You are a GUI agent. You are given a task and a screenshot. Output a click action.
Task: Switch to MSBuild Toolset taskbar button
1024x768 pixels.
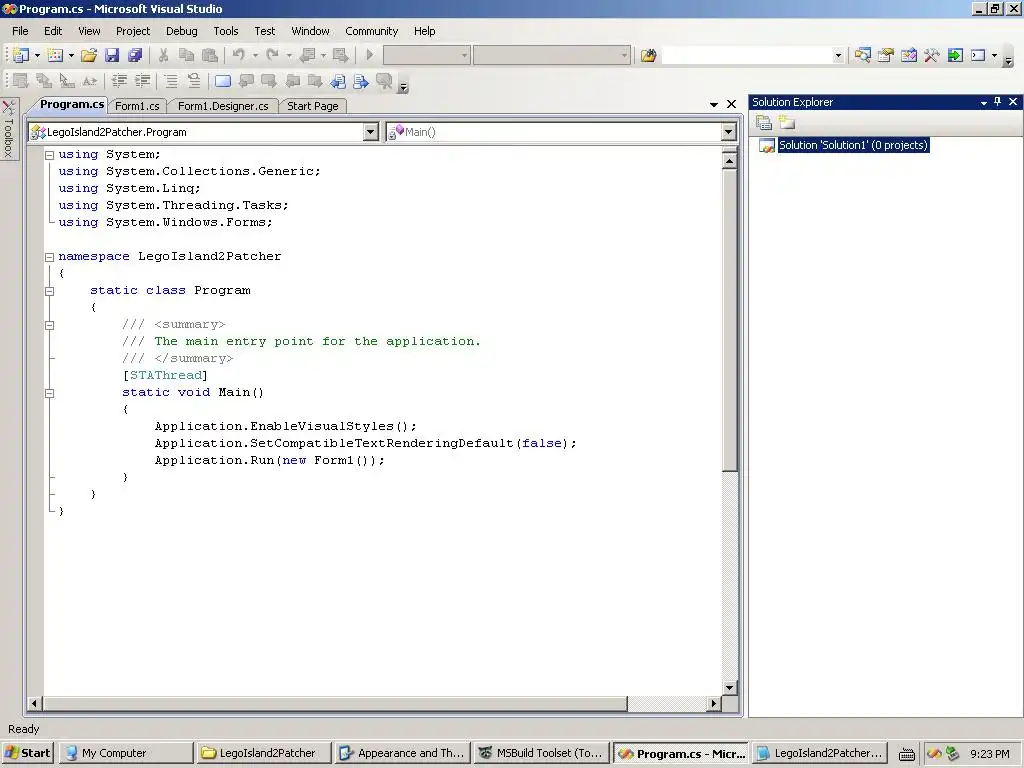coord(540,753)
